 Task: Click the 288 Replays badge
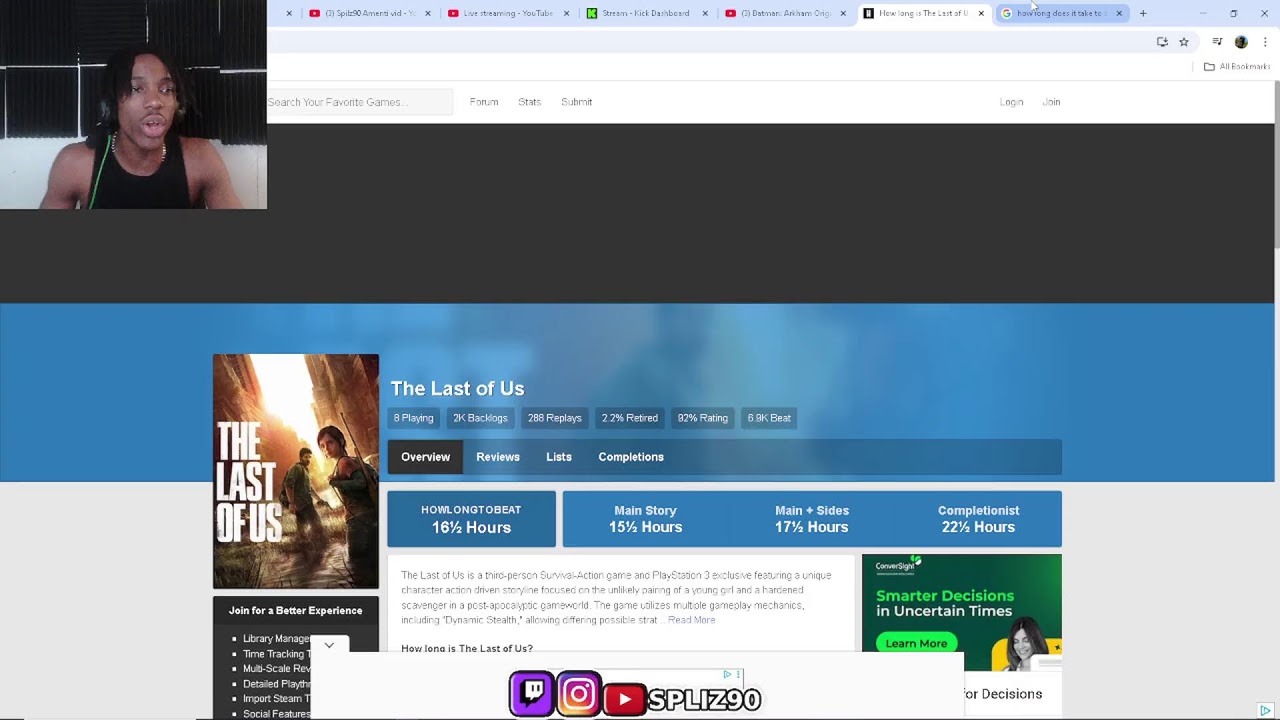[554, 418]
